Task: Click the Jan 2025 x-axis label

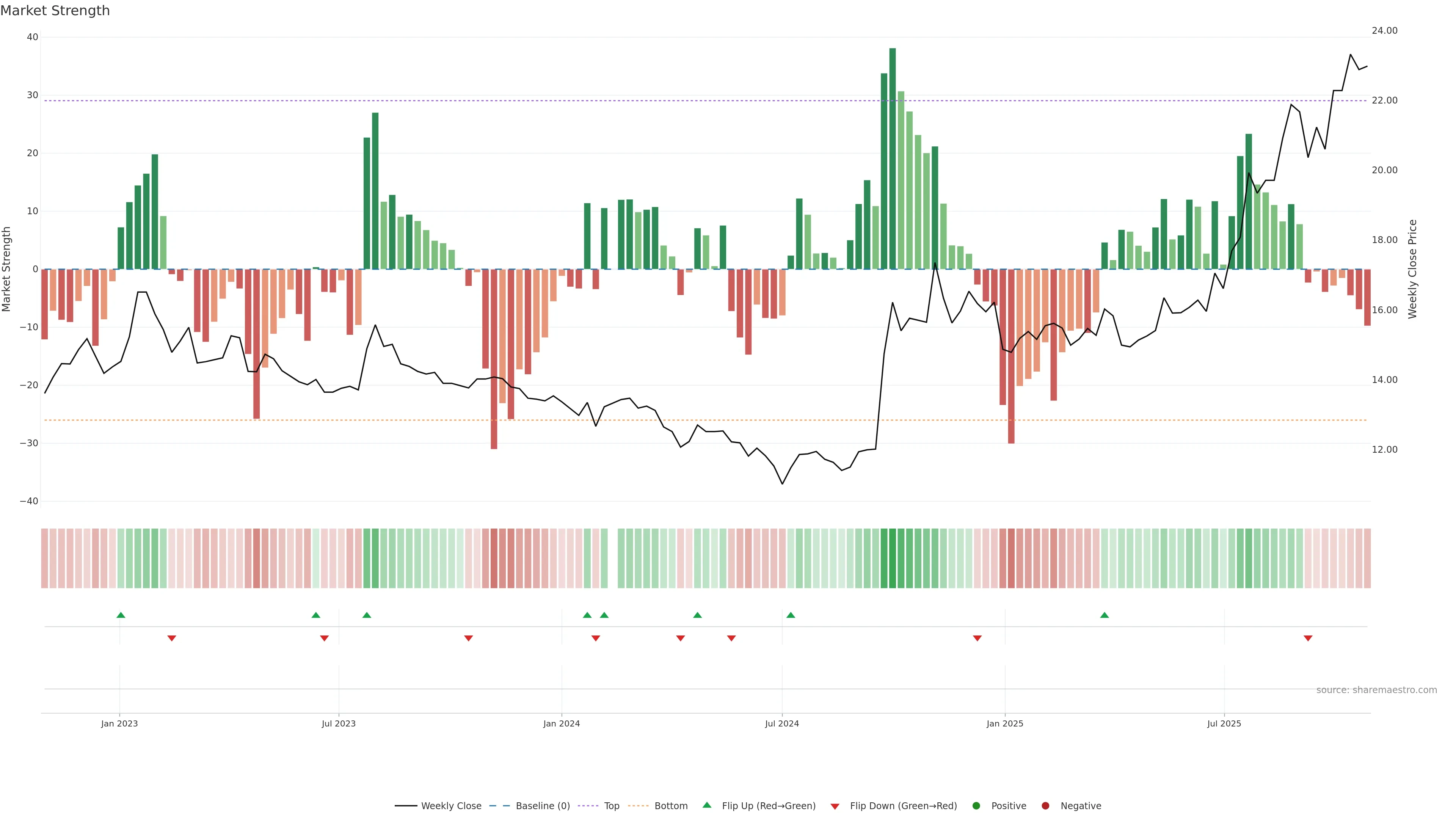Action: 1004,723
